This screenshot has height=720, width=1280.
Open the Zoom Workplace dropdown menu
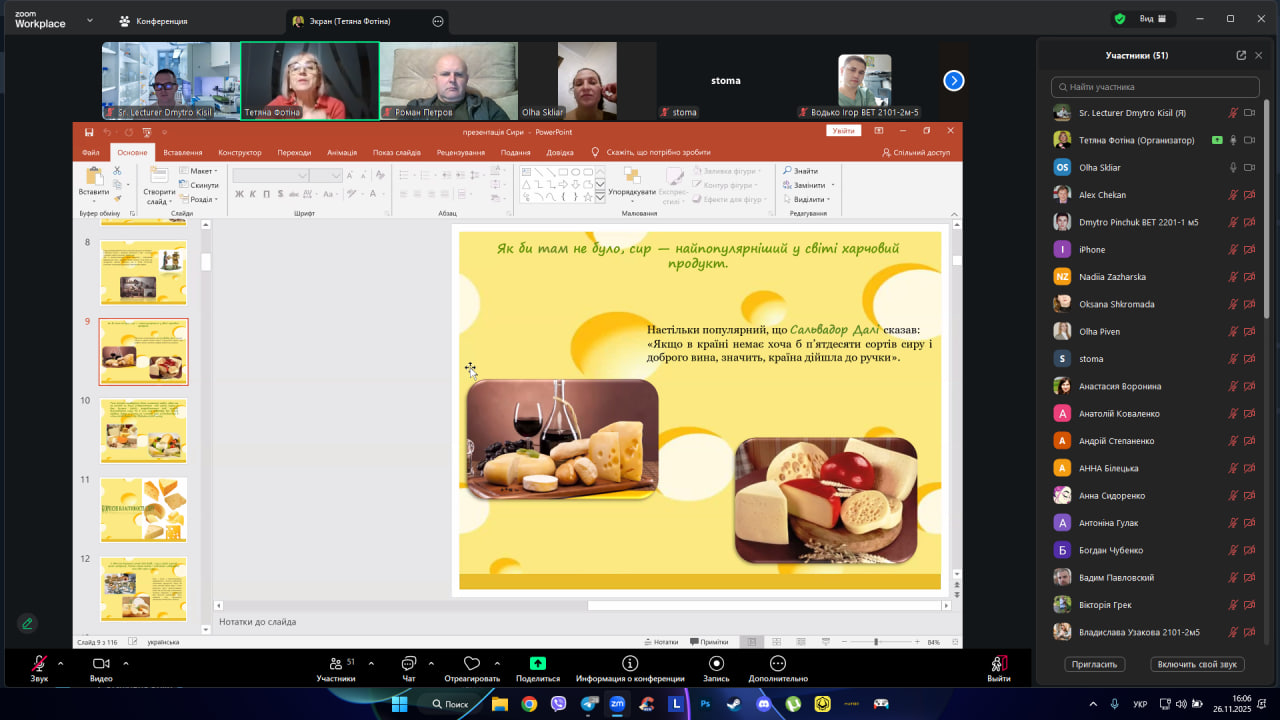(90, 20)
